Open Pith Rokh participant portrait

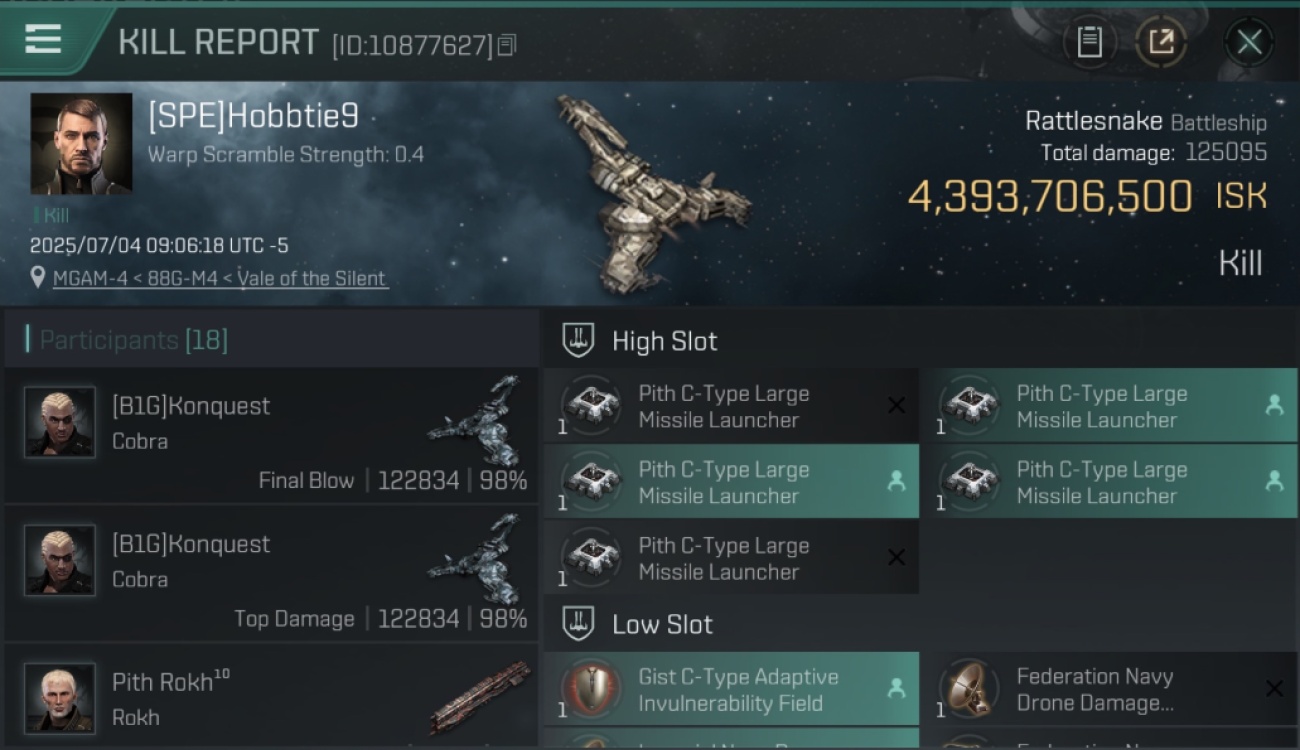pyautogui.click(x=60, y=697)
